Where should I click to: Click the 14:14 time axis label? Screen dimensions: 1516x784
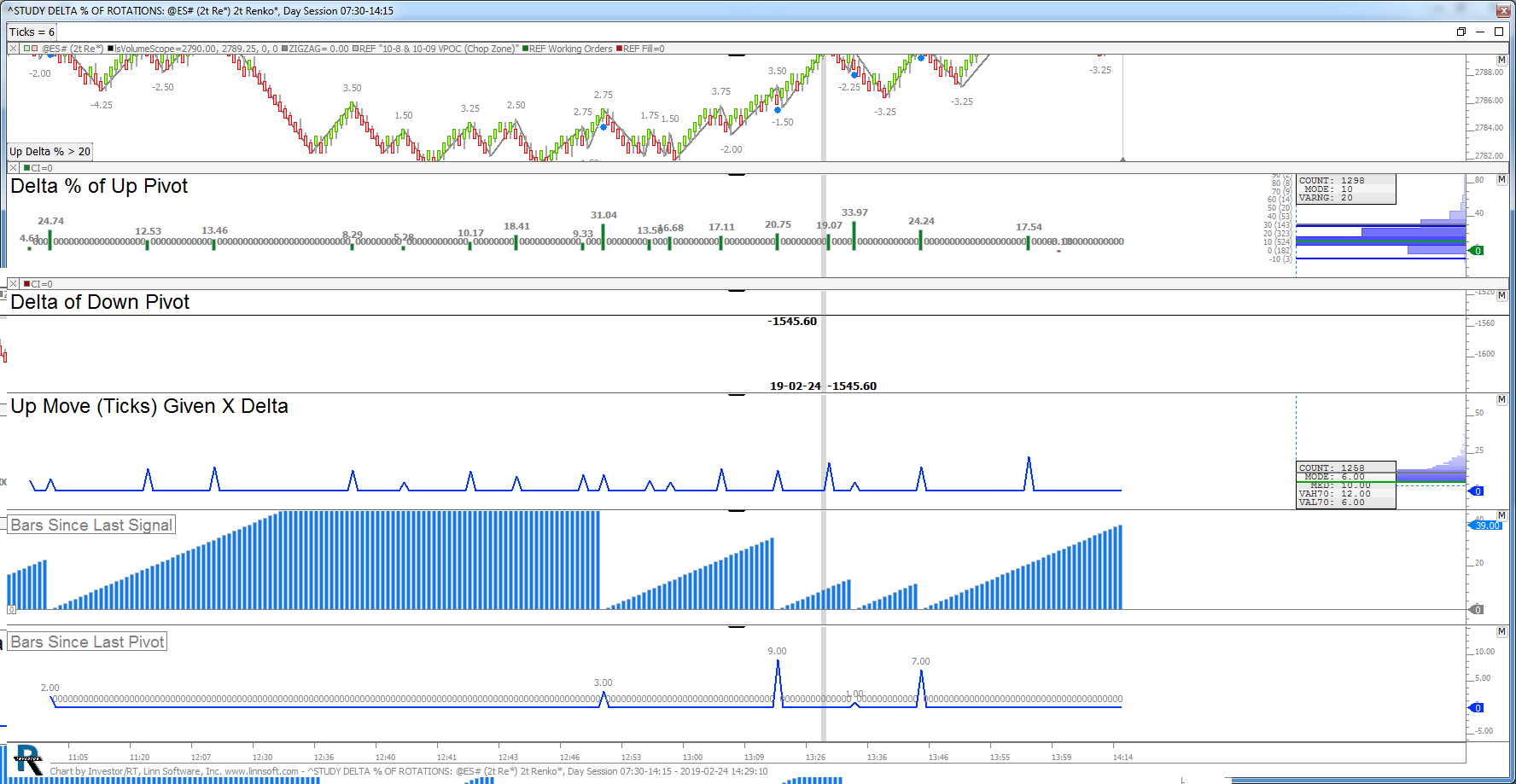1122,757
